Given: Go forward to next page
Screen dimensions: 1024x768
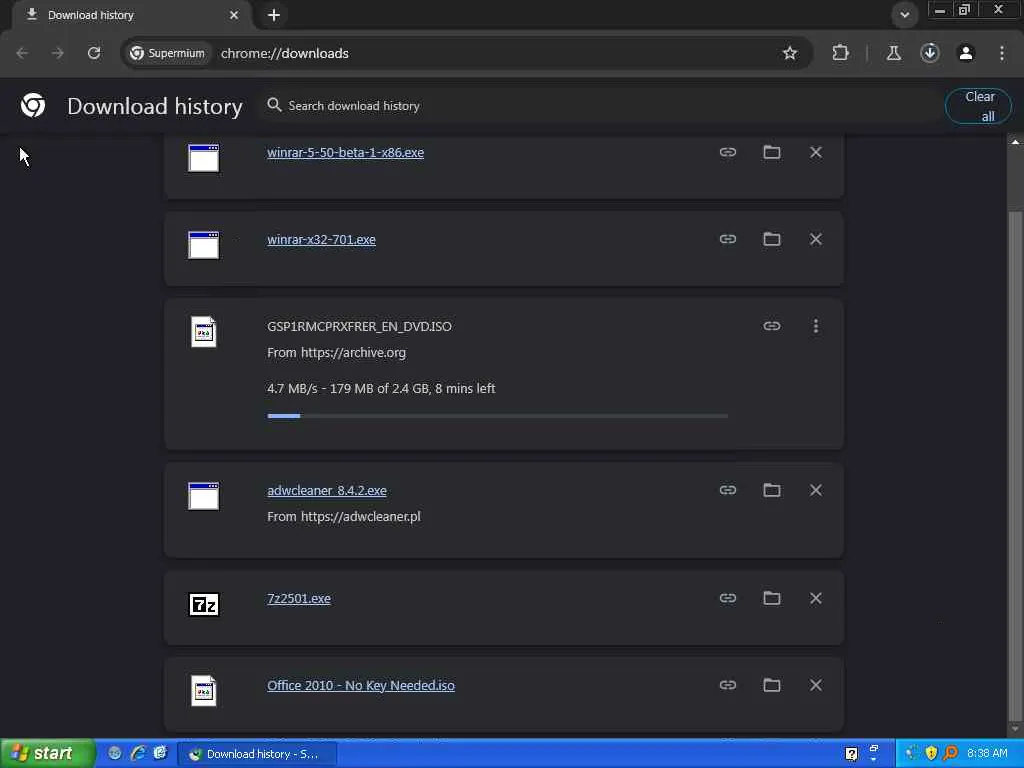Looking at the screenshot, I should click(x=58, y=53).
